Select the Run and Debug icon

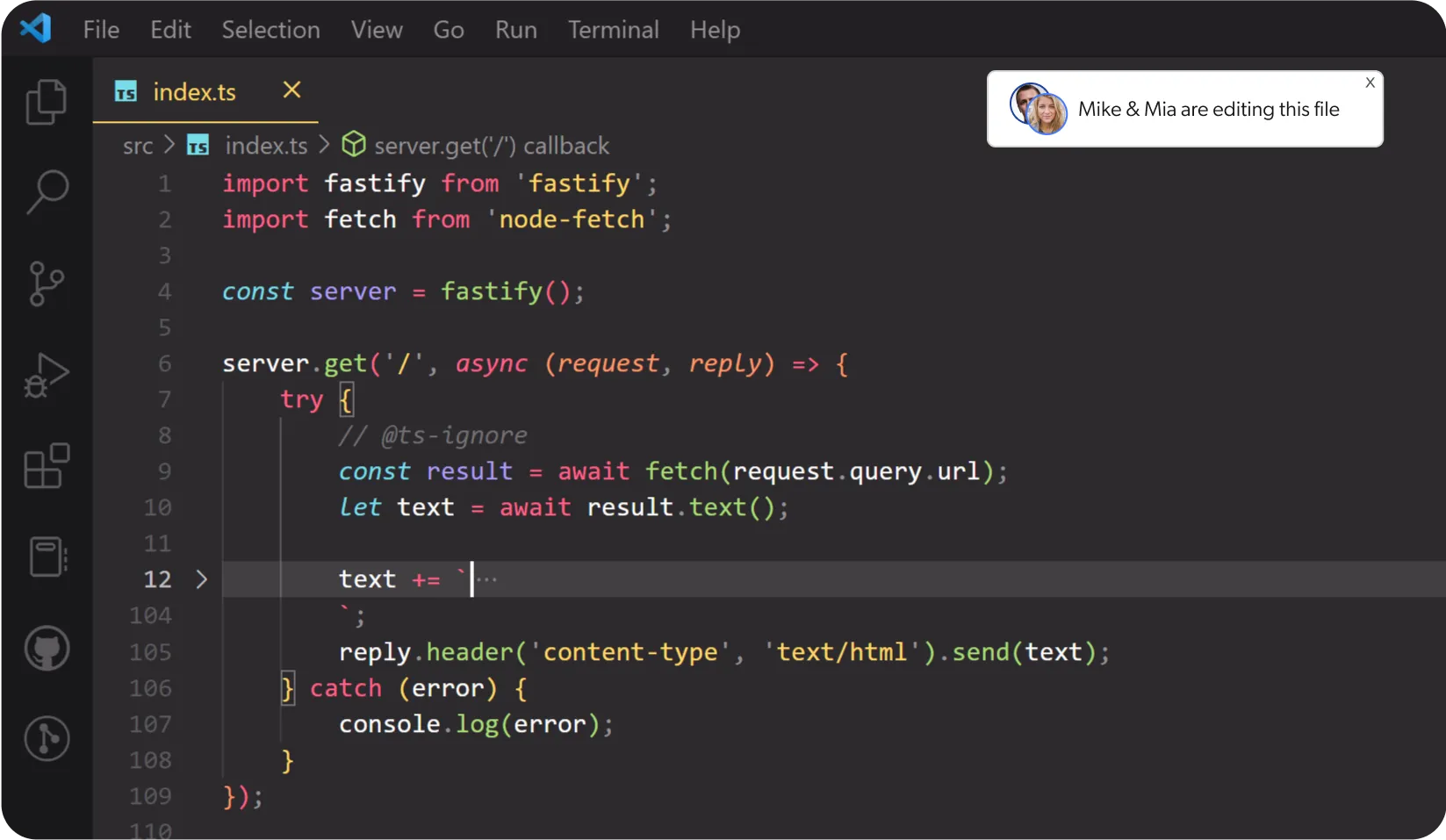tap(47, 375)
